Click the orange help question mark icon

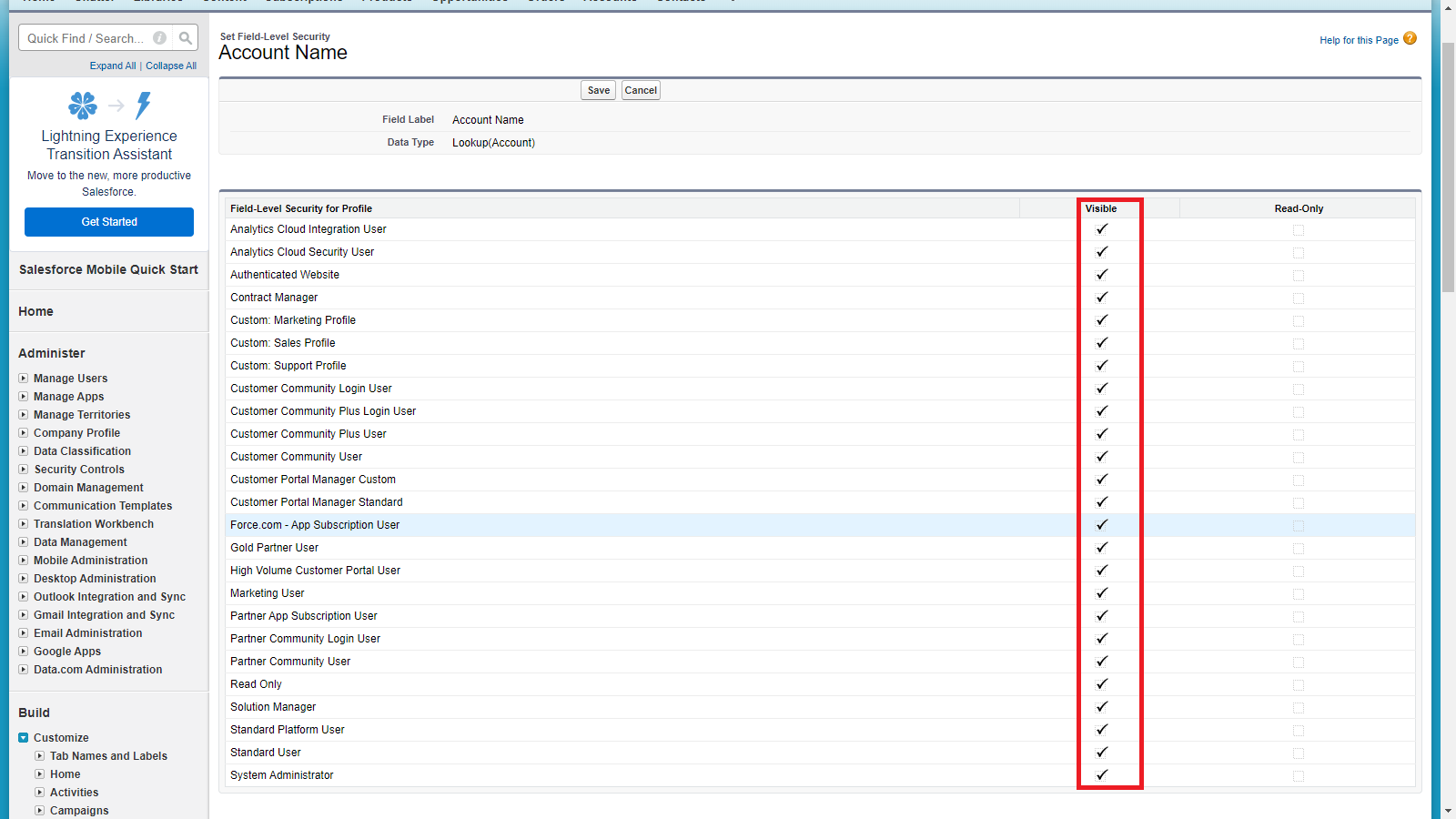(x=1410, y=38)
